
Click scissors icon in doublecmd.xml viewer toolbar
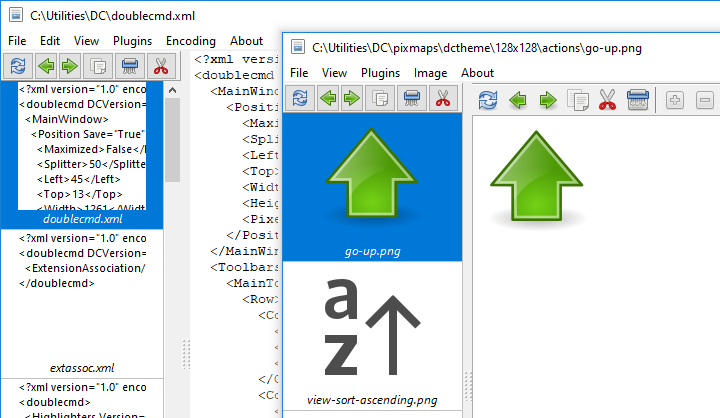click(160, 66)
